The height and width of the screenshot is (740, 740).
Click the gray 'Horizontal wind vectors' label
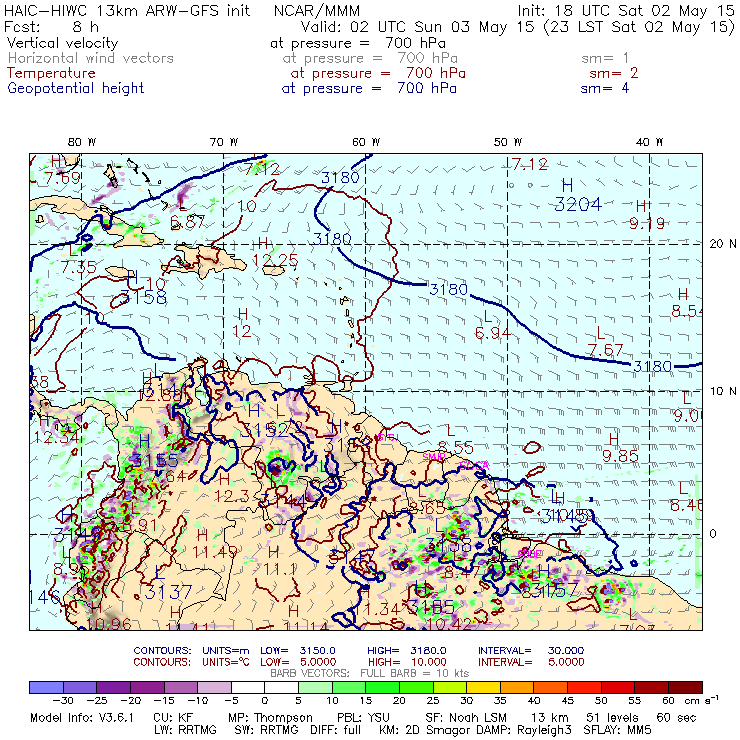pyautogui.click(x=91, y=58)
